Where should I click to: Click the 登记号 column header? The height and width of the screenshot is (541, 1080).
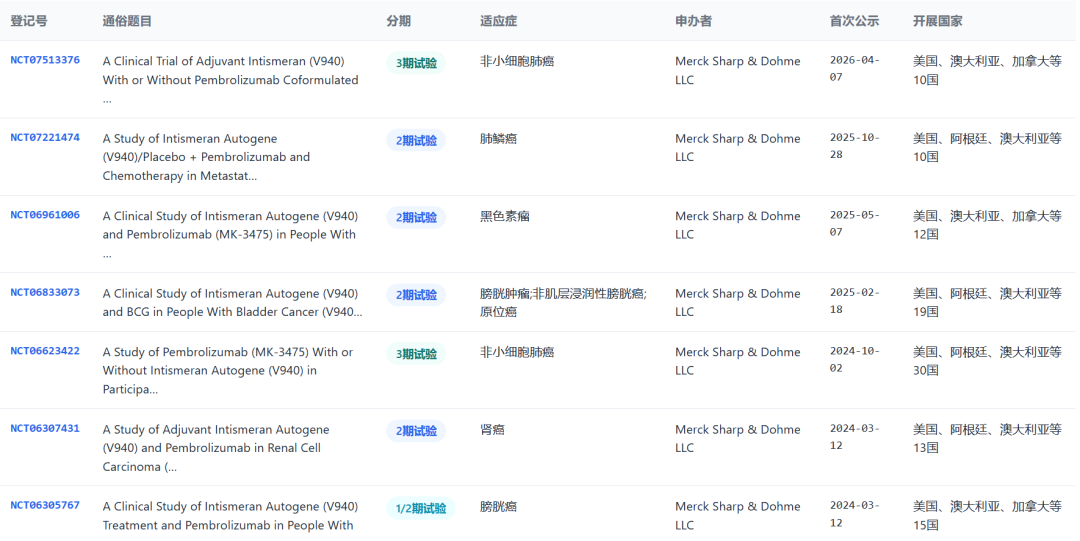pos(29,21)
